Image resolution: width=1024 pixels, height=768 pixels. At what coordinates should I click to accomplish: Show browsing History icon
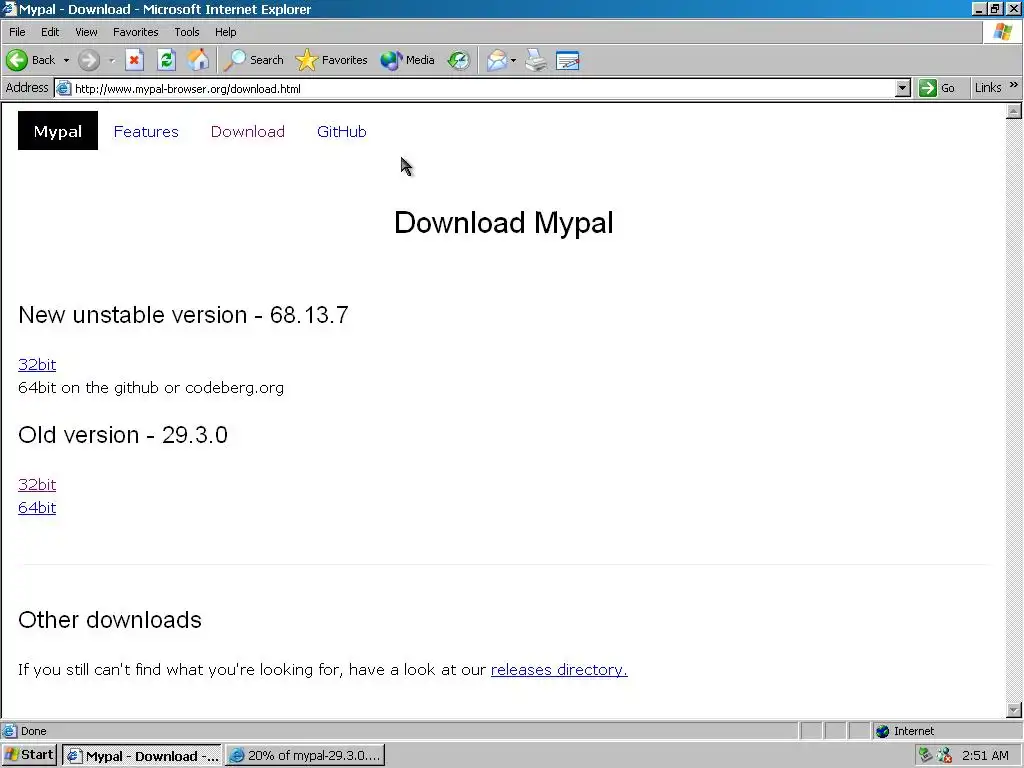click(458, 60)
